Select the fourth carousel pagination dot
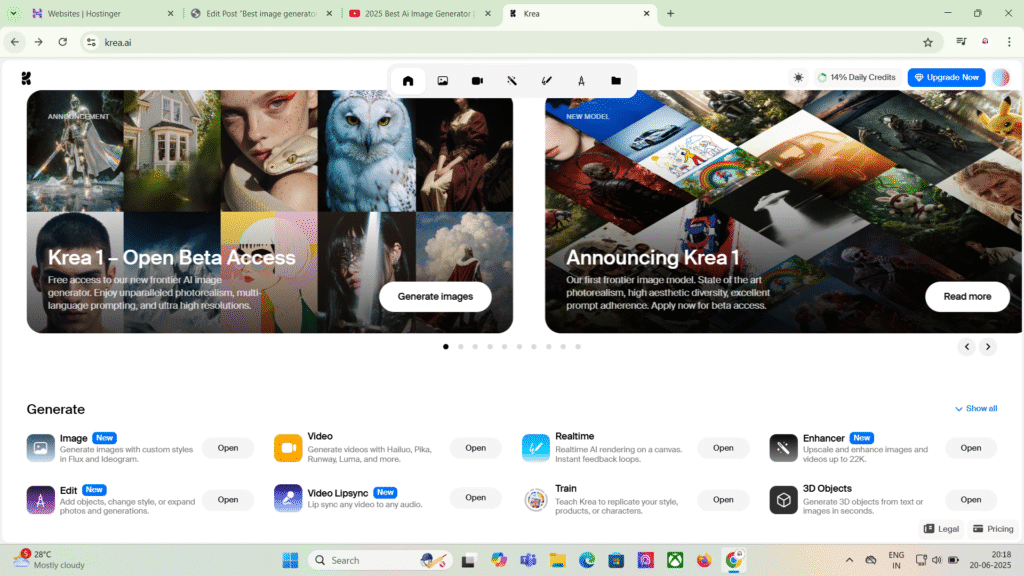The image size is (1024, 576). 490,347
